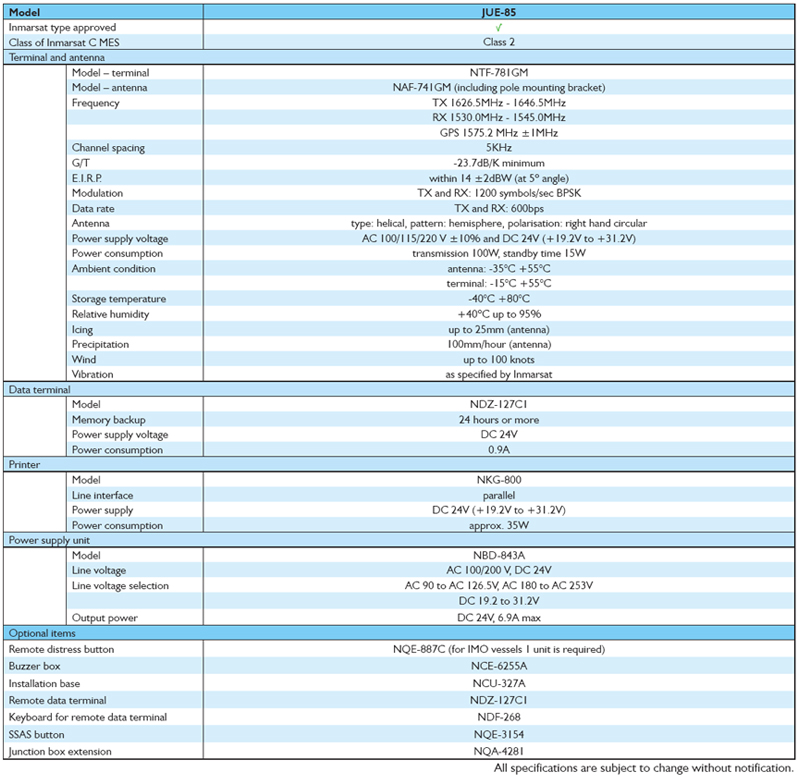Select junction box model "NQA-4281"

498,751
